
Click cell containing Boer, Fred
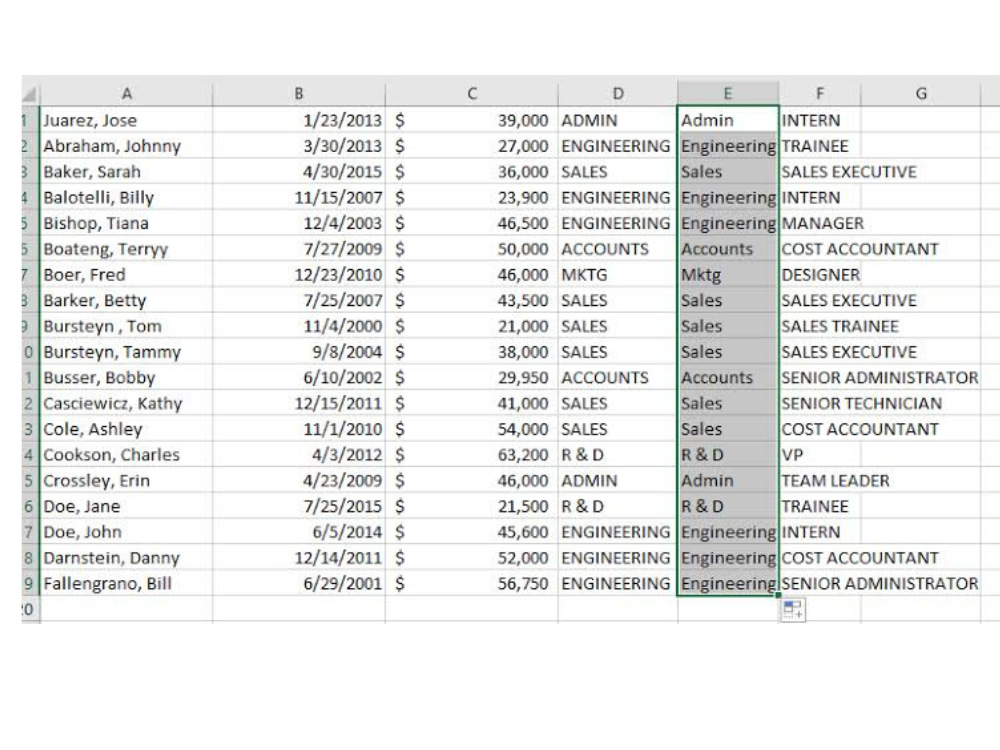pyautogui.click(x=126, y=274)
